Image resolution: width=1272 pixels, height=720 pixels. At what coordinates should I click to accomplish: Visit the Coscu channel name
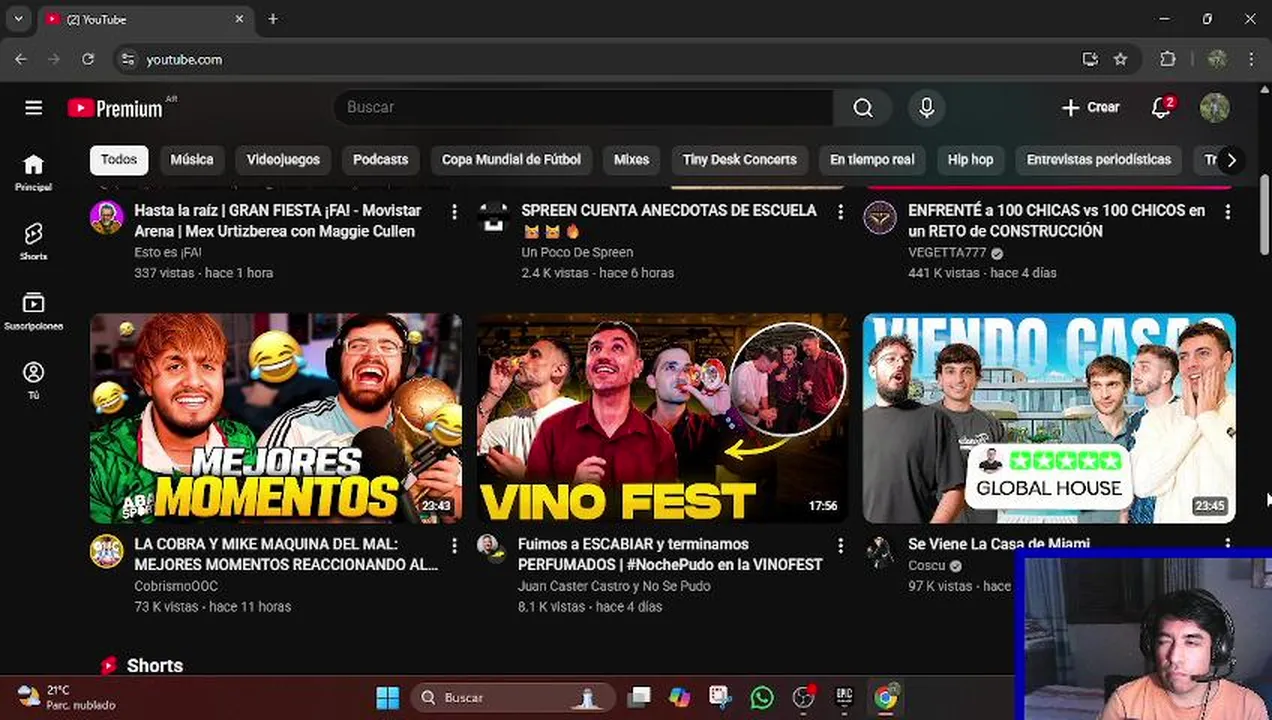click(x=926, y=565)
